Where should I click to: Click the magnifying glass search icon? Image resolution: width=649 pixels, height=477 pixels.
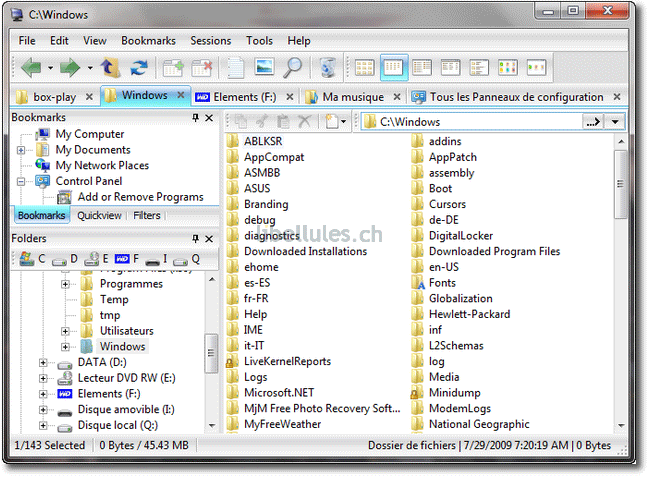pos(293,67)
